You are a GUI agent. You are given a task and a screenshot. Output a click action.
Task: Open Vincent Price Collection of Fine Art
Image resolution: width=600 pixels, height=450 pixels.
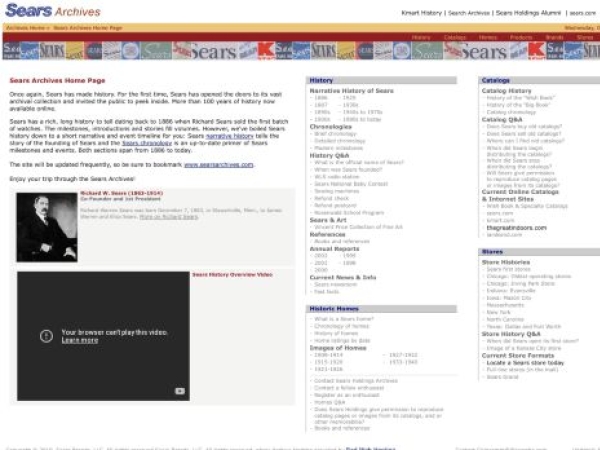click(358, 227)
